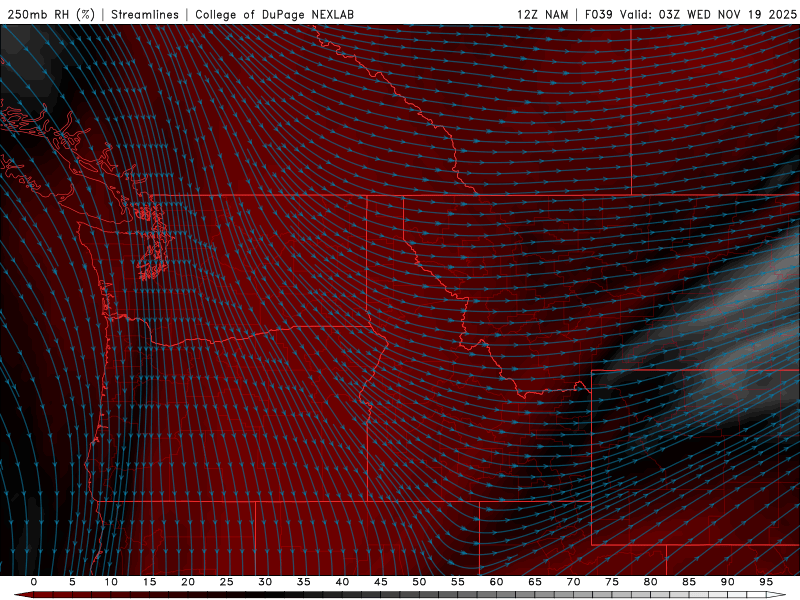Select the "15" color scale label
The height and width of the screenshot is (600, 800).
(149, 582)
